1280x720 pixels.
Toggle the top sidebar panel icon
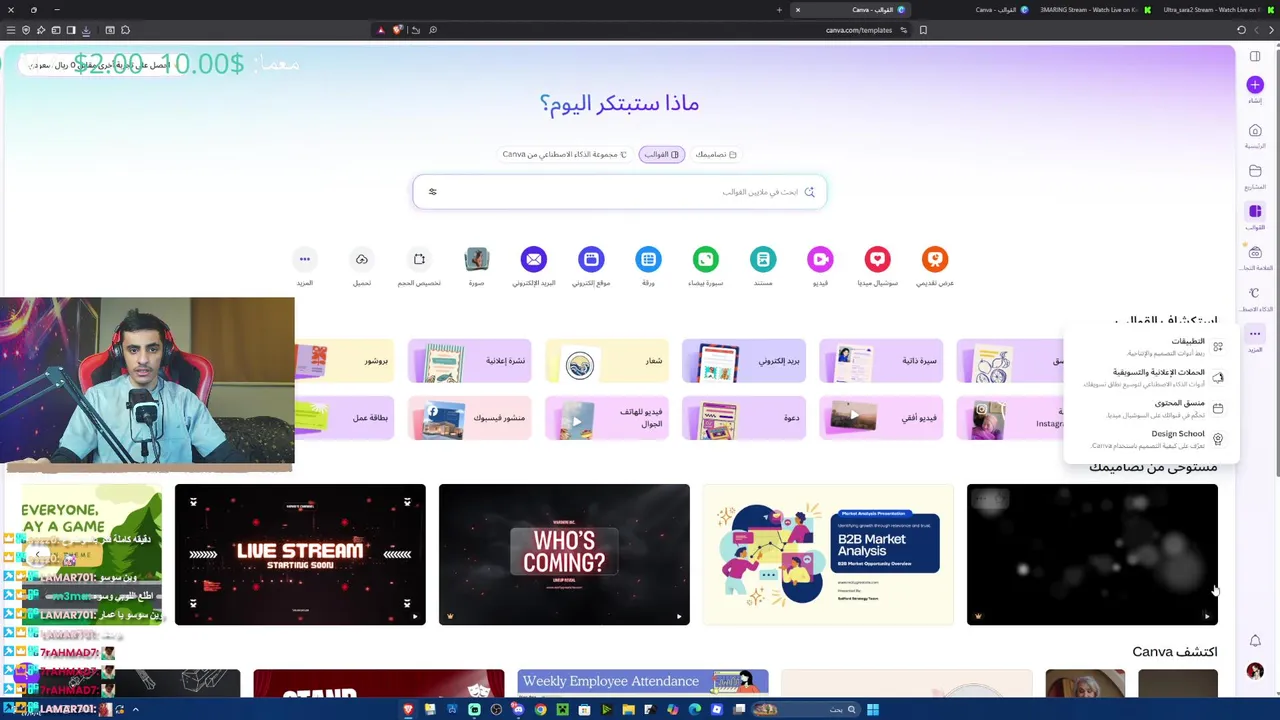(1255, 57)
